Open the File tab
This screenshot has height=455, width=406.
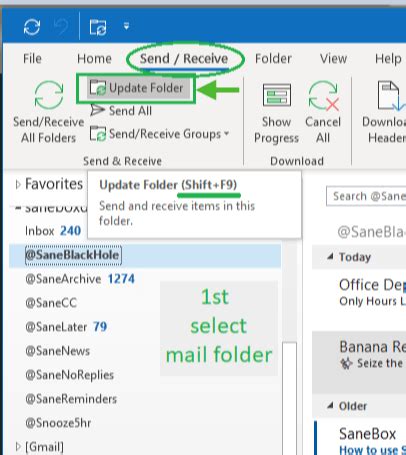[32, 59]
